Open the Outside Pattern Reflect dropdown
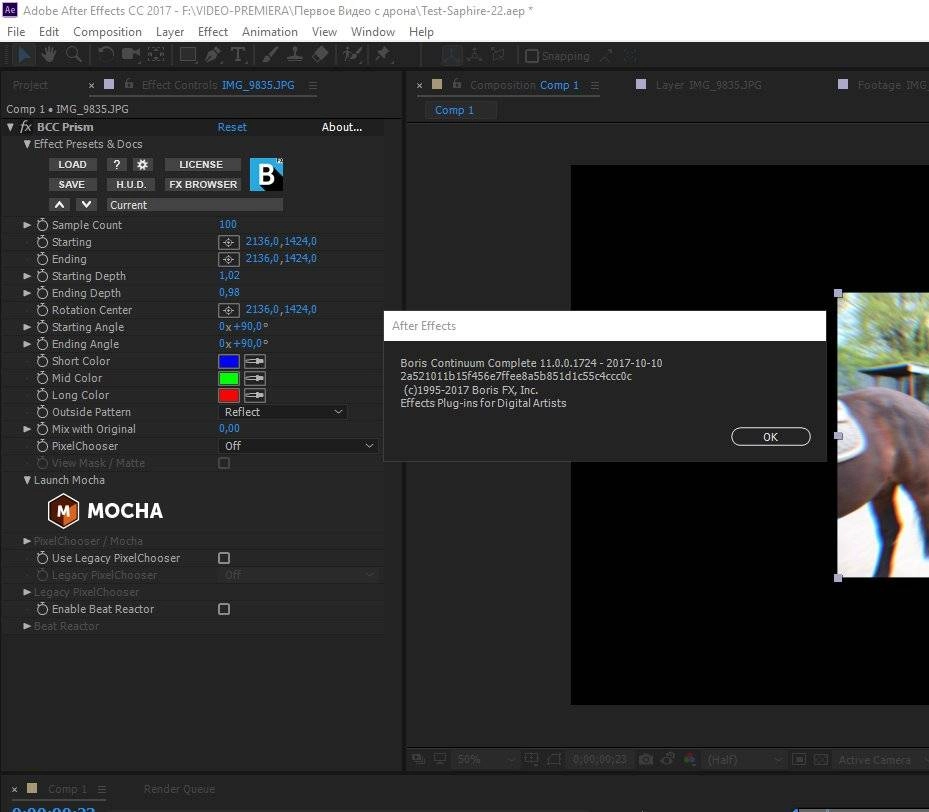Viewport: 929px width, 812px height. (x=283, y=412)
